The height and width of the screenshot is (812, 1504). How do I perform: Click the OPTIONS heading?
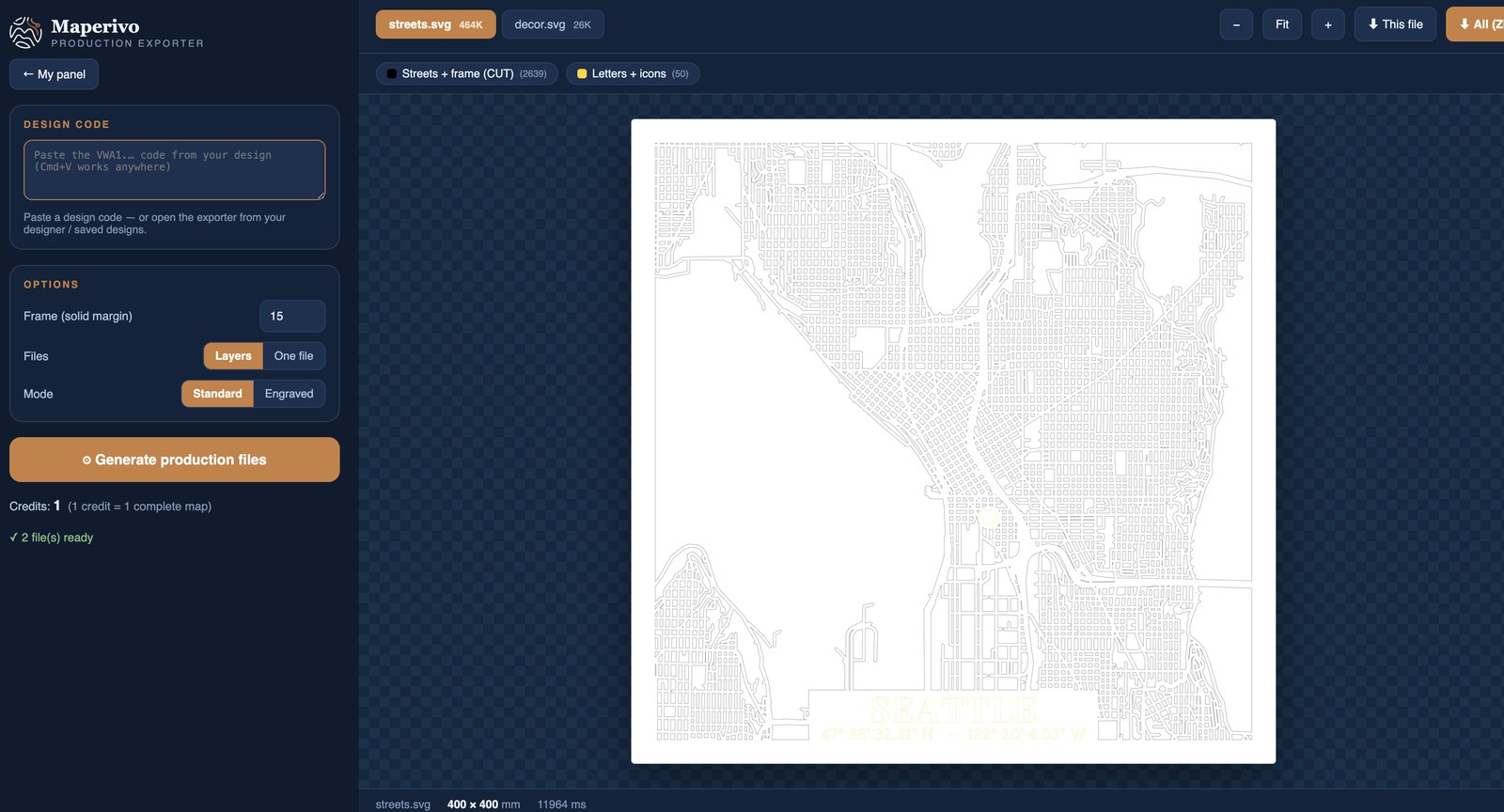coord(52,284)
